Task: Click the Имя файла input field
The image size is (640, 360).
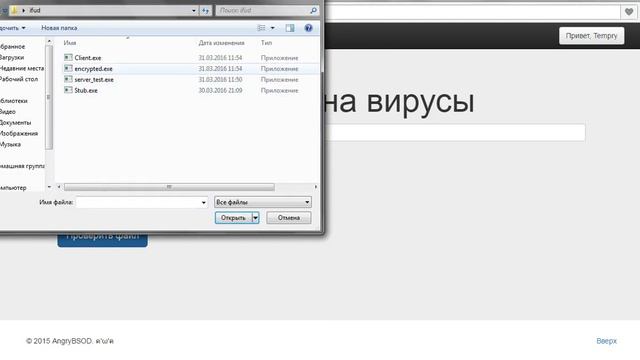Action: click(138, 202)
